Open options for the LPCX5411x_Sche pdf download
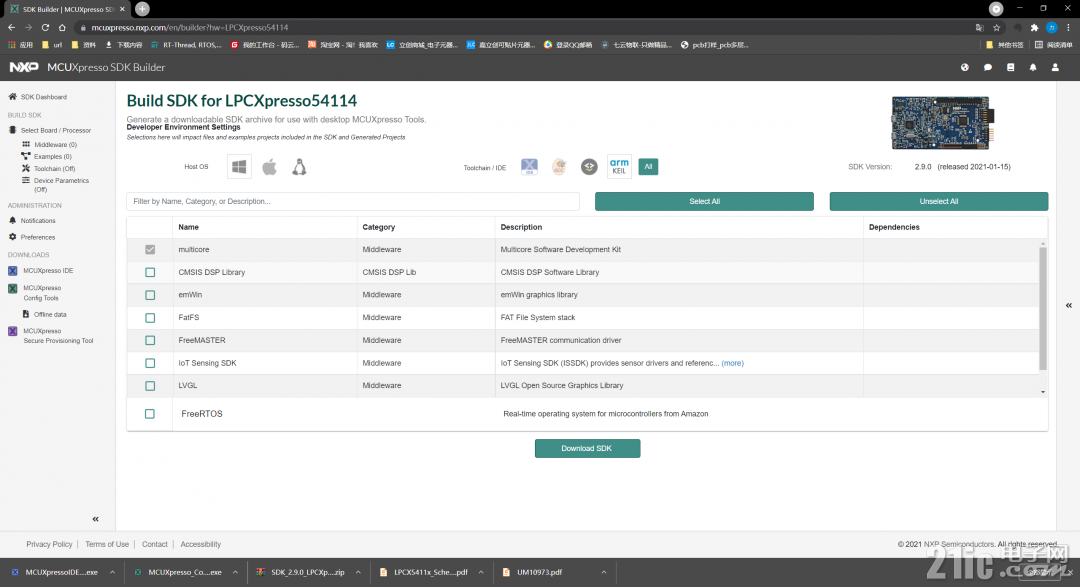The width and height of the screenshot is (1080, 587). pyautogui.click(x=481, y=573)
